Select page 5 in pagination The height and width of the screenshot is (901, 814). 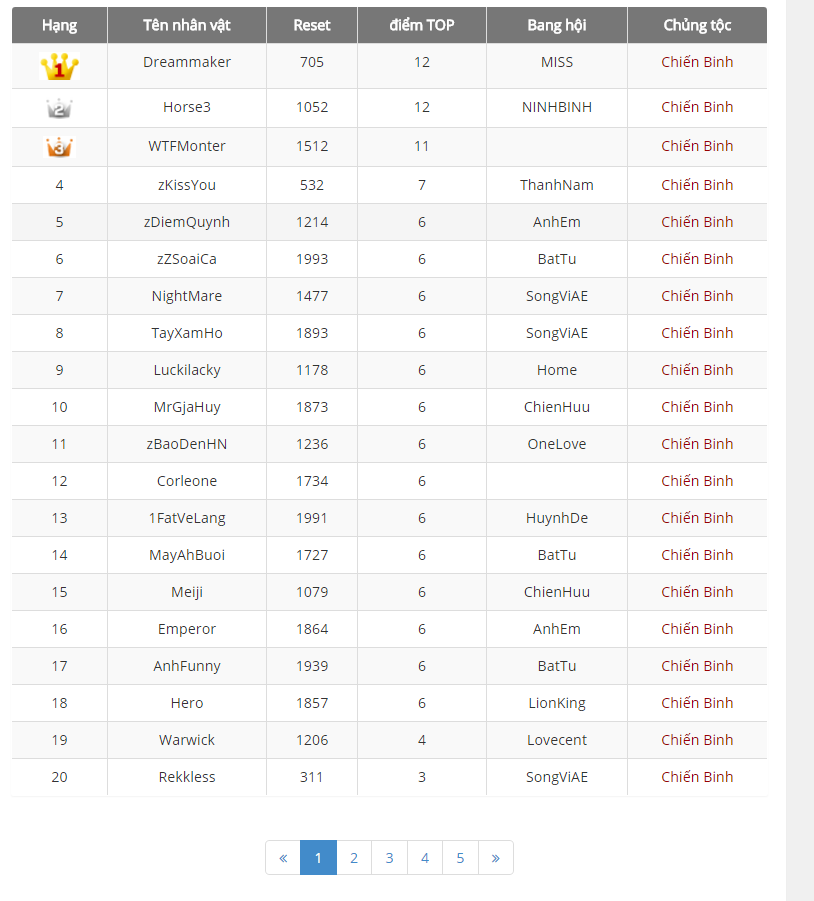pyautogui.click(x=460, y=857)
